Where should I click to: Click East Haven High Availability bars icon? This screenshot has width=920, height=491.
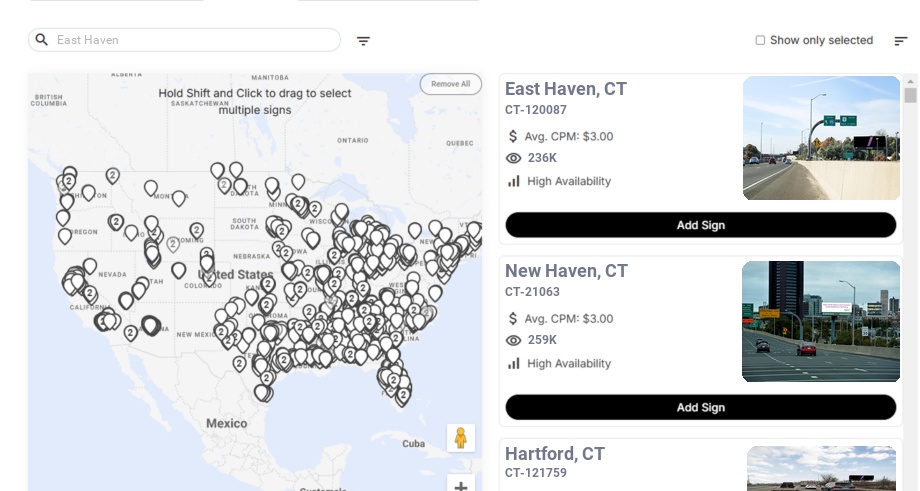[x=514, y=181]
